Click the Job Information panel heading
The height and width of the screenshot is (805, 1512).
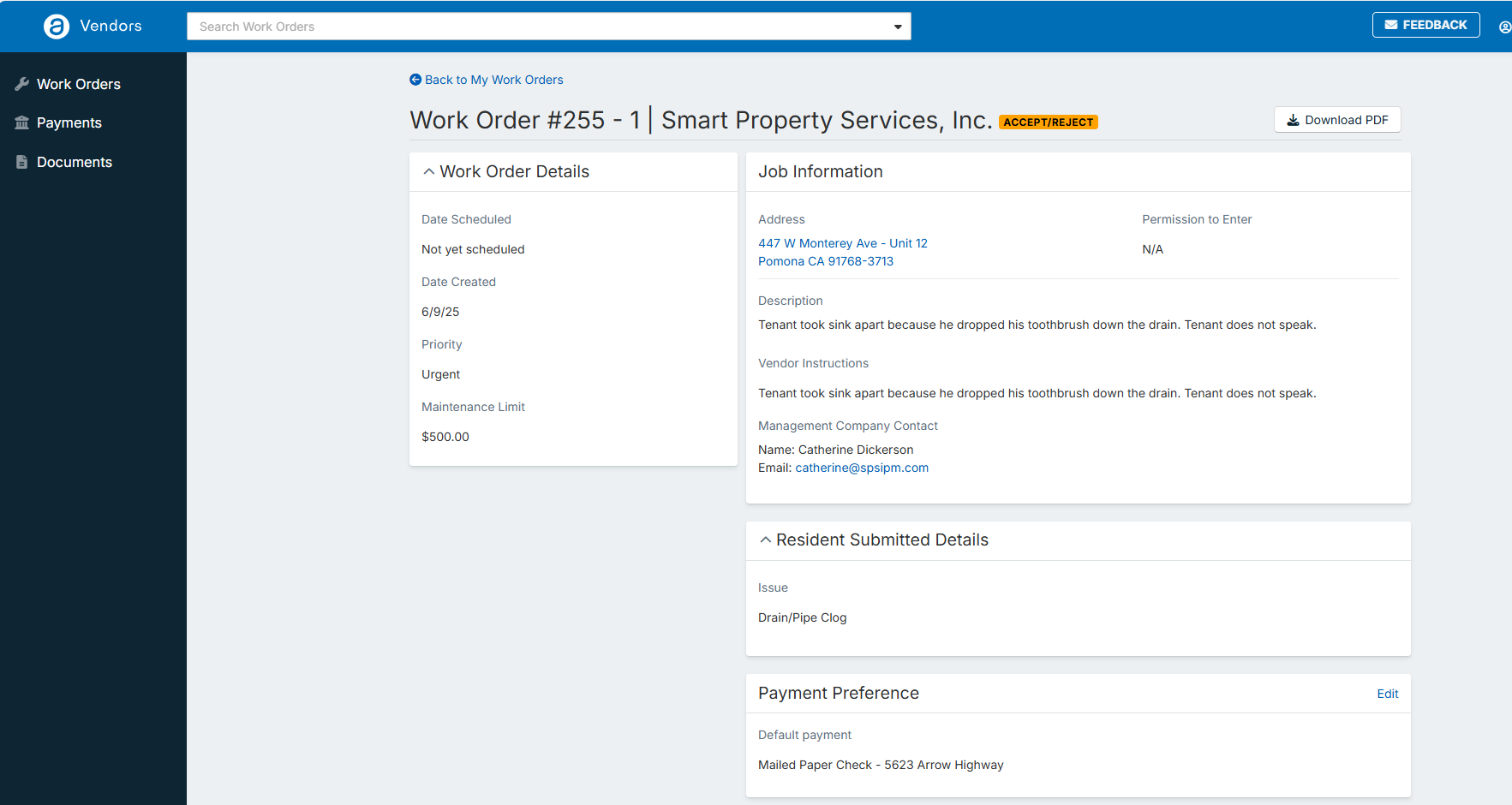821,171
